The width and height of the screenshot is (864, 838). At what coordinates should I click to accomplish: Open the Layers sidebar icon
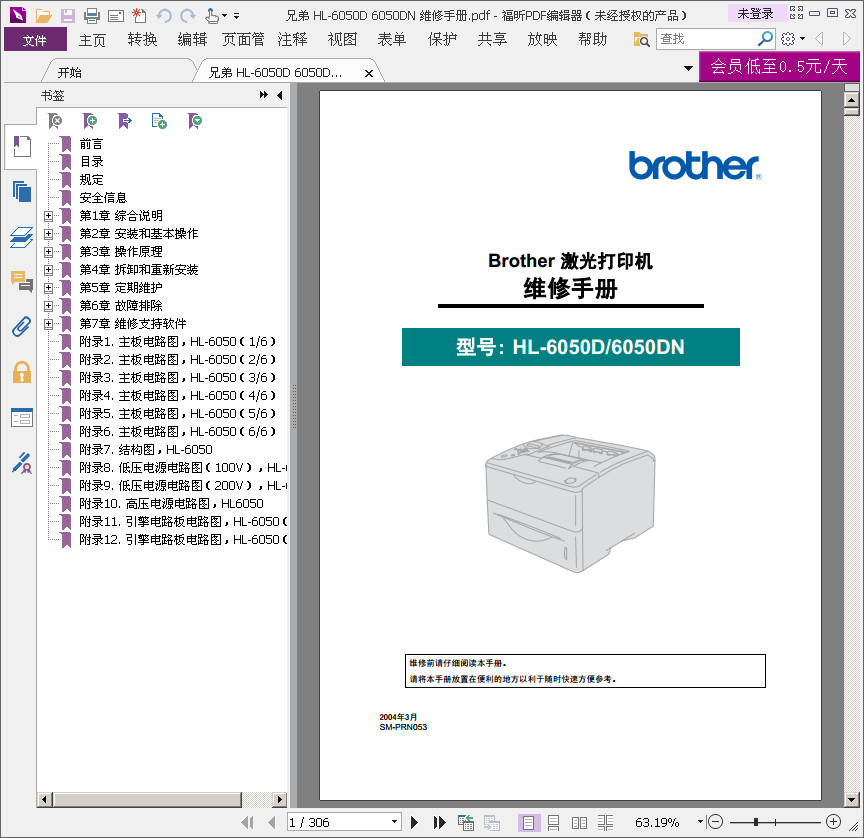coord(21,237)
